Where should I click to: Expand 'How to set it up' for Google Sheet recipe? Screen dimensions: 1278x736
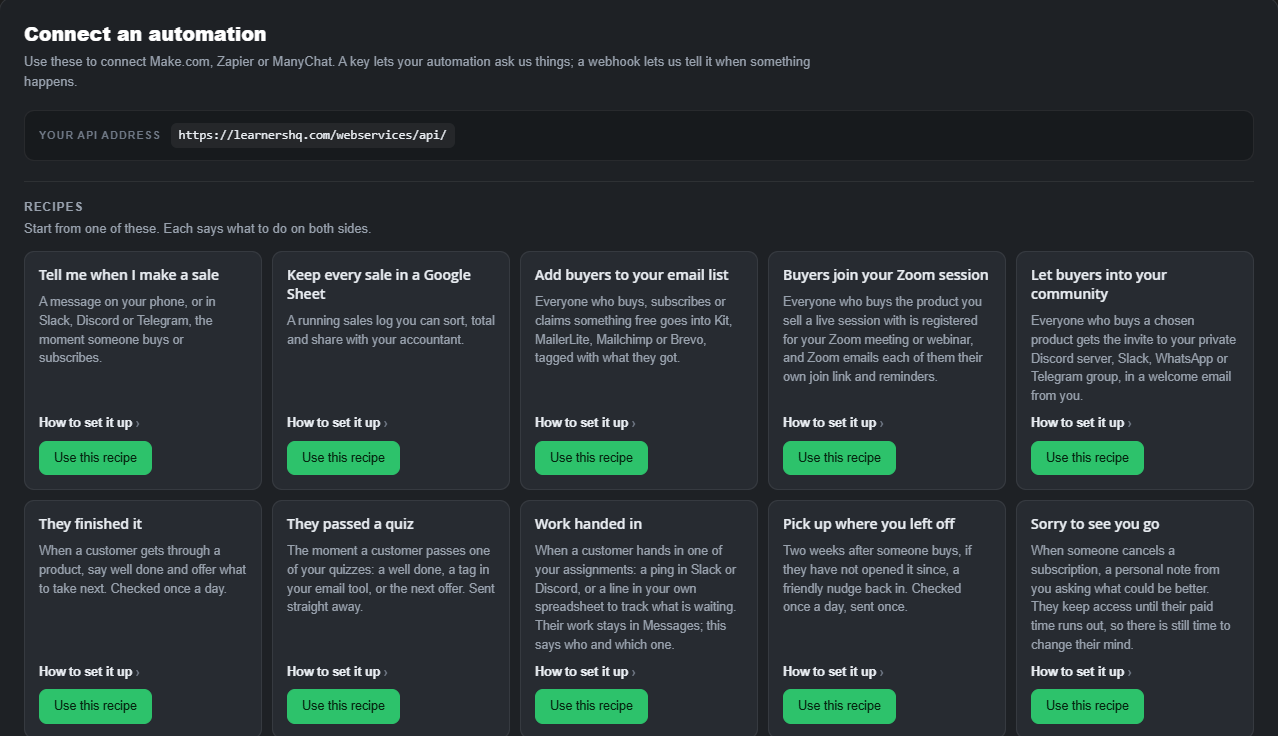click(x=337, y=423)
